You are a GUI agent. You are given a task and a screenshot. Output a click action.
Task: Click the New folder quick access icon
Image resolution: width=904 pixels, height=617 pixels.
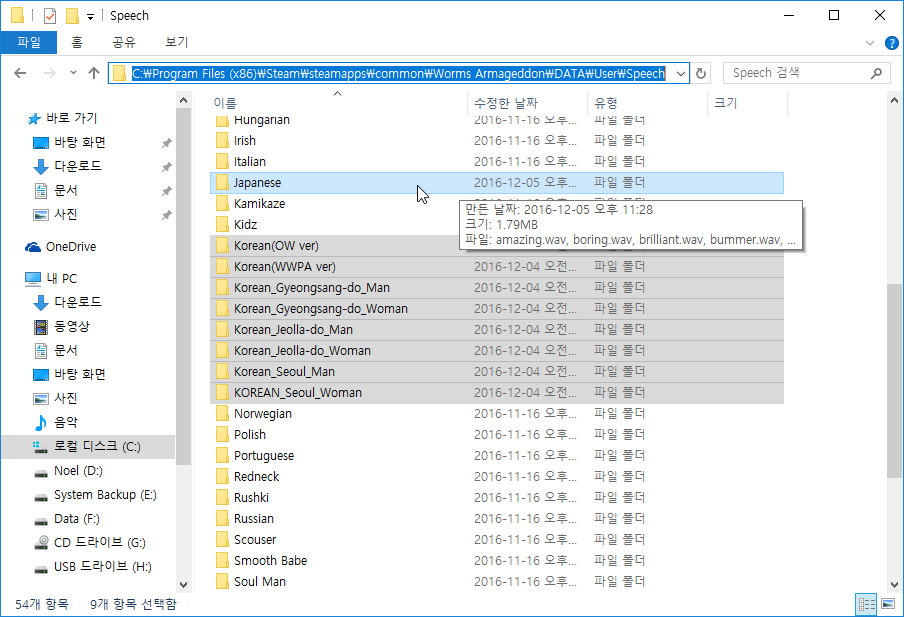point(72,16)
